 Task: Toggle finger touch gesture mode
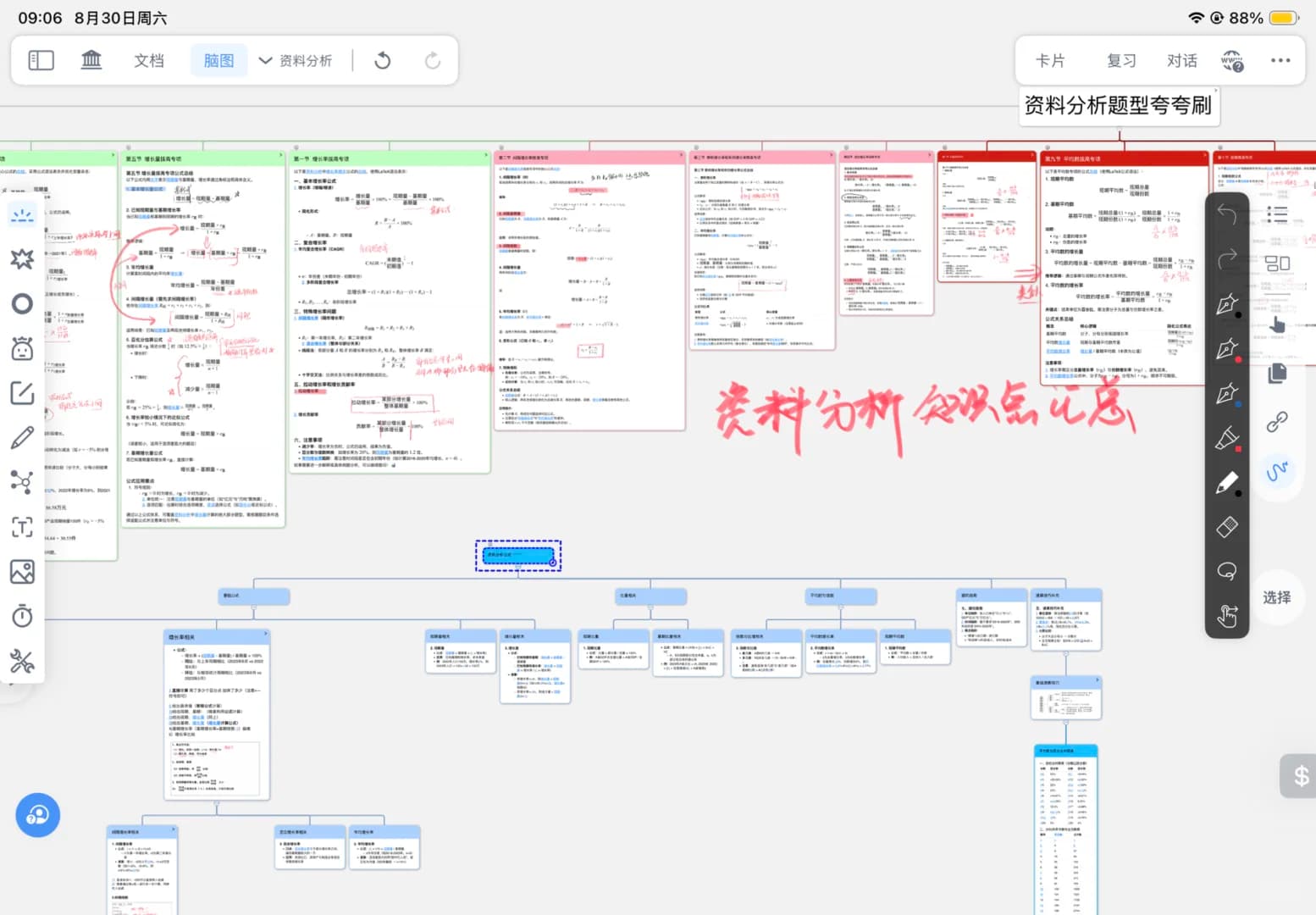point(1227,615)
